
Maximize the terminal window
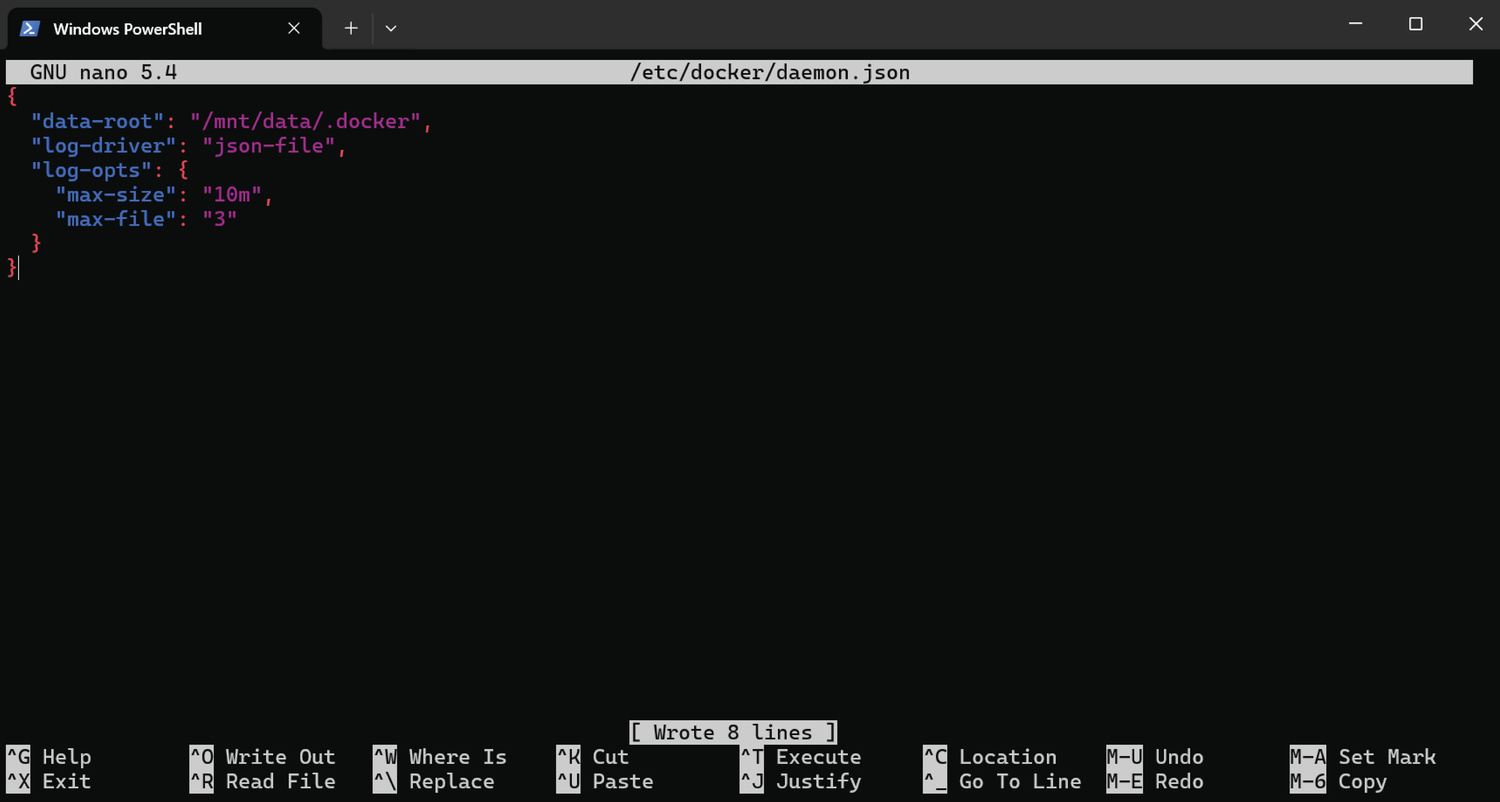[x=1415, y=24]
